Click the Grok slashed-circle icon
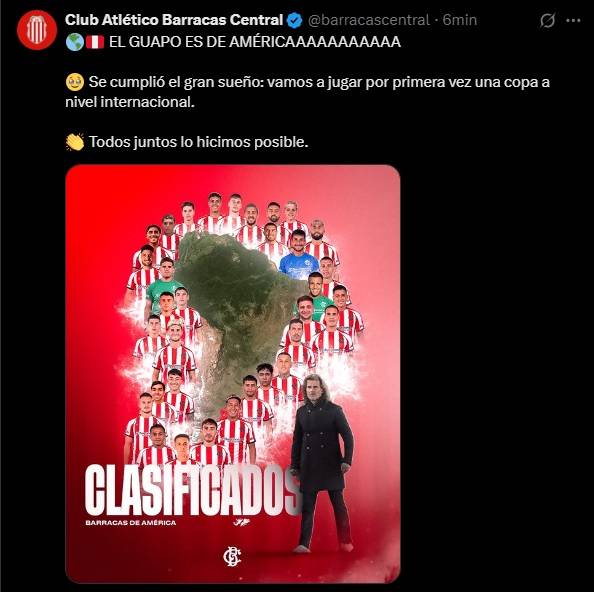The width and height of the screenshot is (594, 592). (x=547, y=20)
